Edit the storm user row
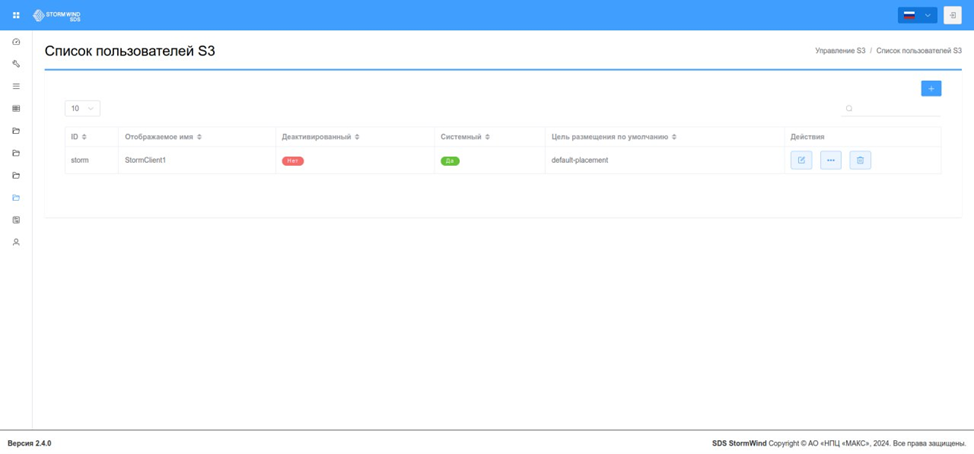Viewport: 974px width, 454px height. pyautogui.click(x=801, y=160)
